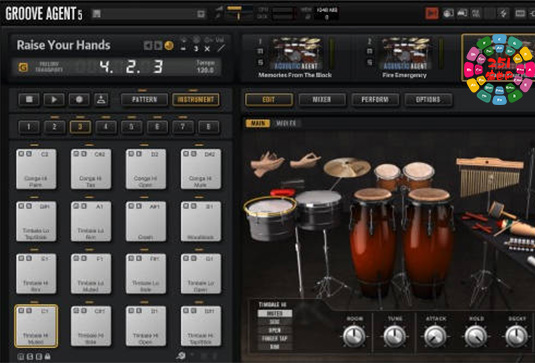Select the Finger Tap articulation
The image size is (535, 363).
pos(275,338)
